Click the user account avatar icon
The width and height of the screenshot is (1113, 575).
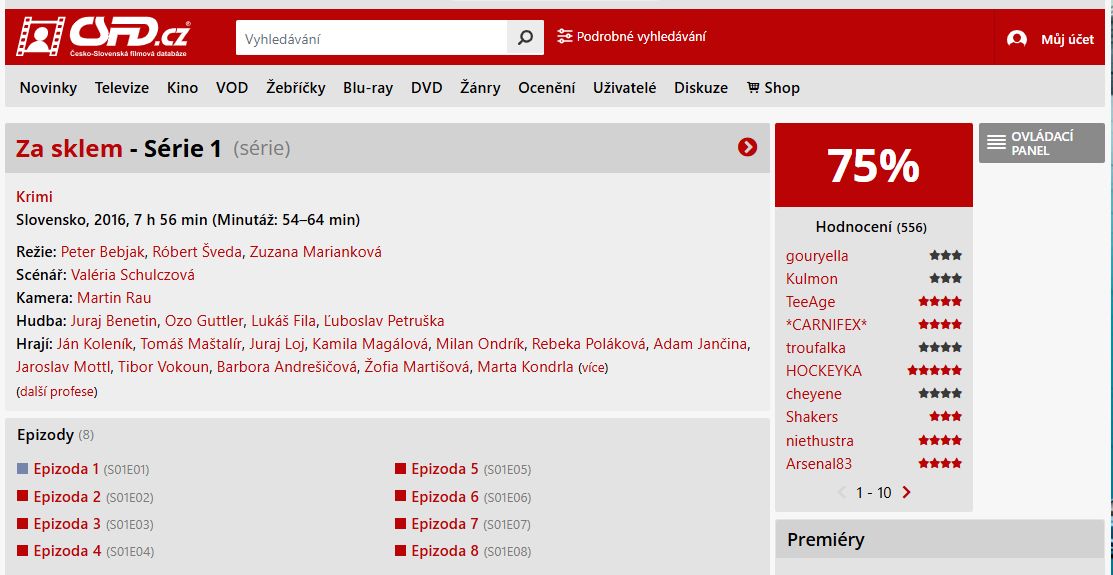(1016, 39)
